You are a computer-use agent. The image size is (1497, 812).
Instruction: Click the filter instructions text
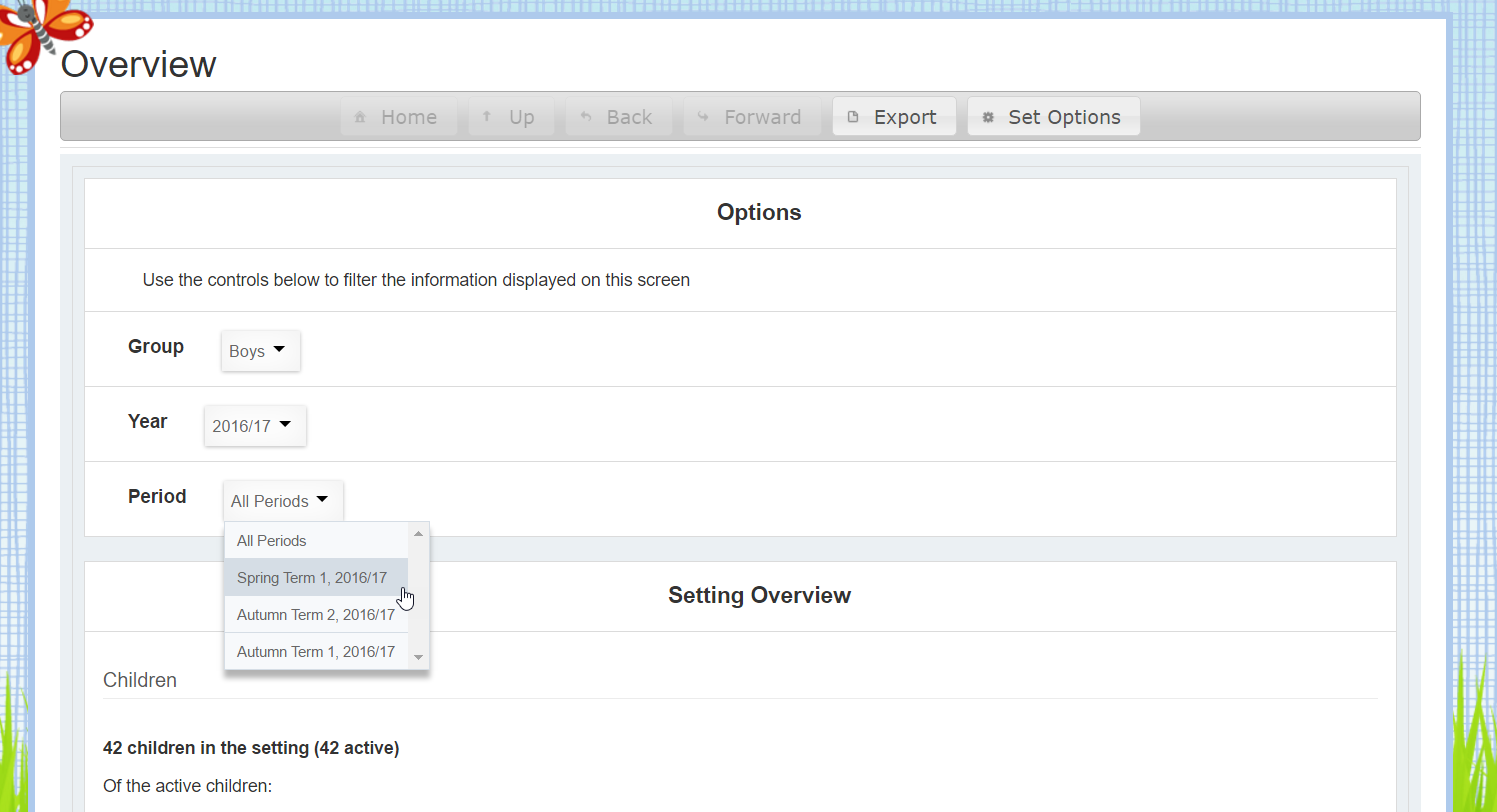pyautogui.click(x=416, y=280)
